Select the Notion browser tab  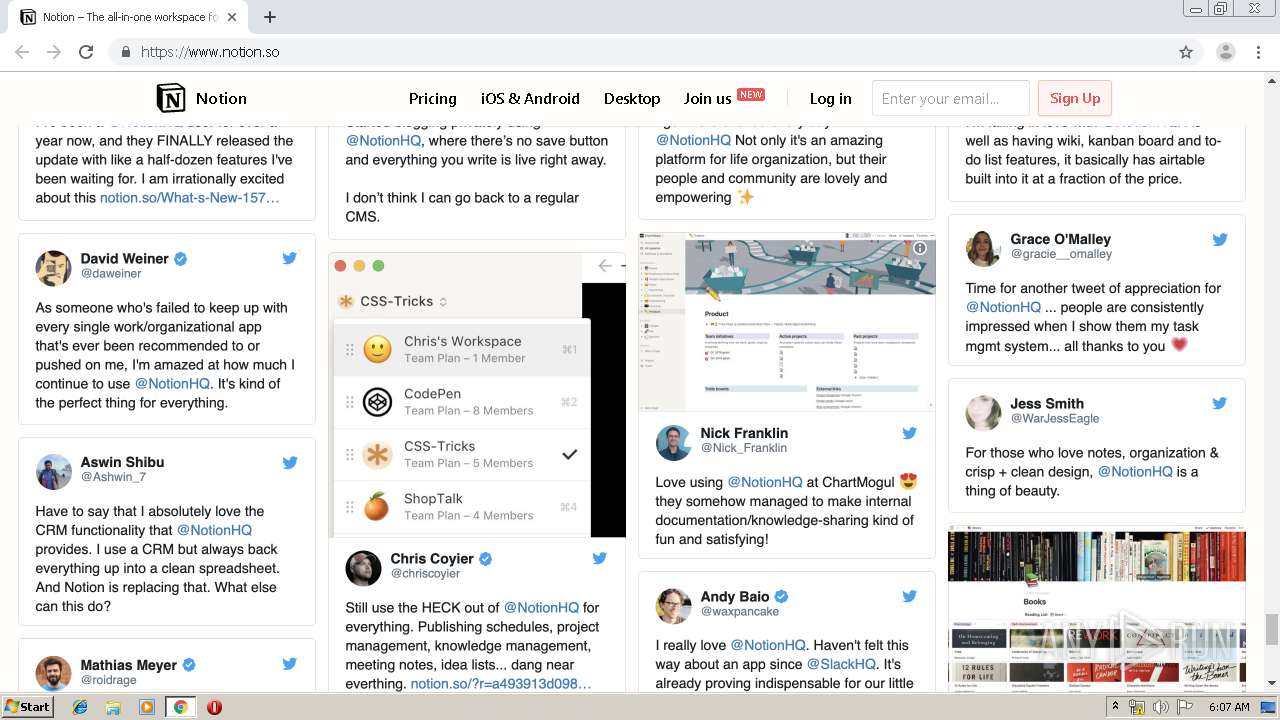coord(132,17)
